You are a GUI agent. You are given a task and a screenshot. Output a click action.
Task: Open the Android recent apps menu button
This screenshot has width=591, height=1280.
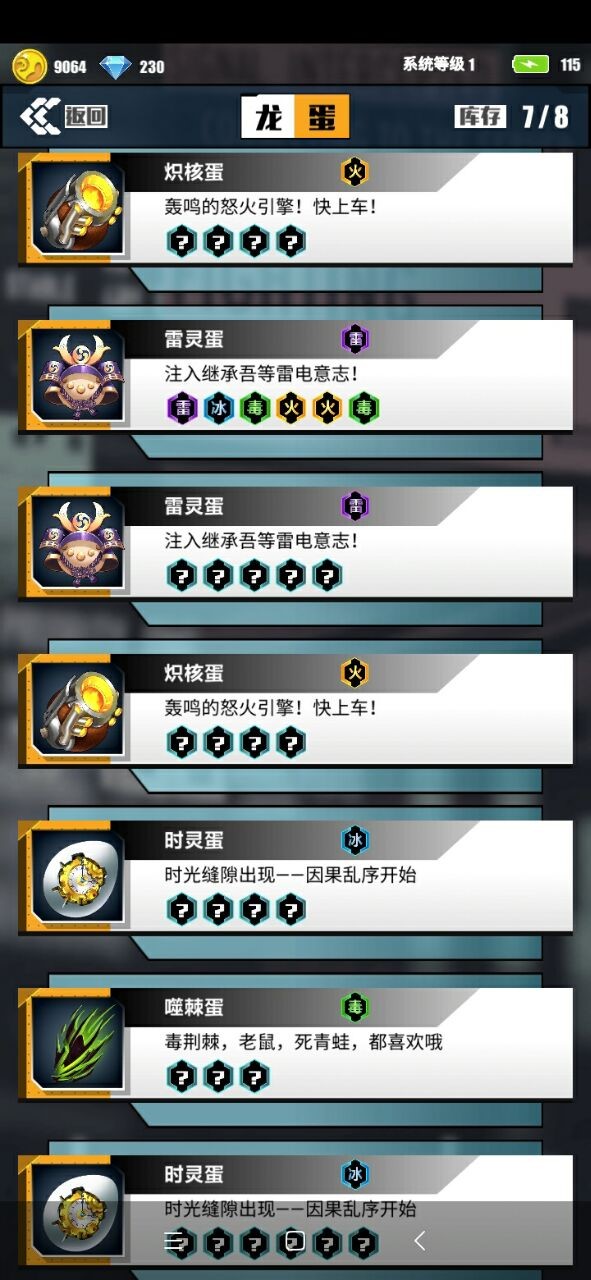[175, 1242]
